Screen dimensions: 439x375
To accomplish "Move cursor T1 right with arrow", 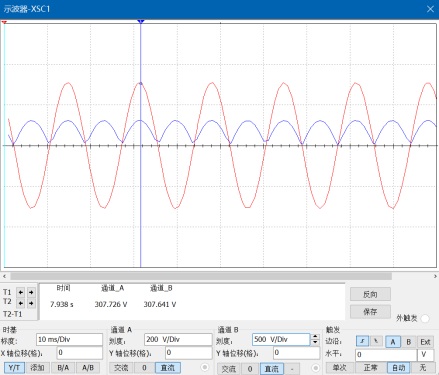I will pyautogui.click(x=31, y=292).
